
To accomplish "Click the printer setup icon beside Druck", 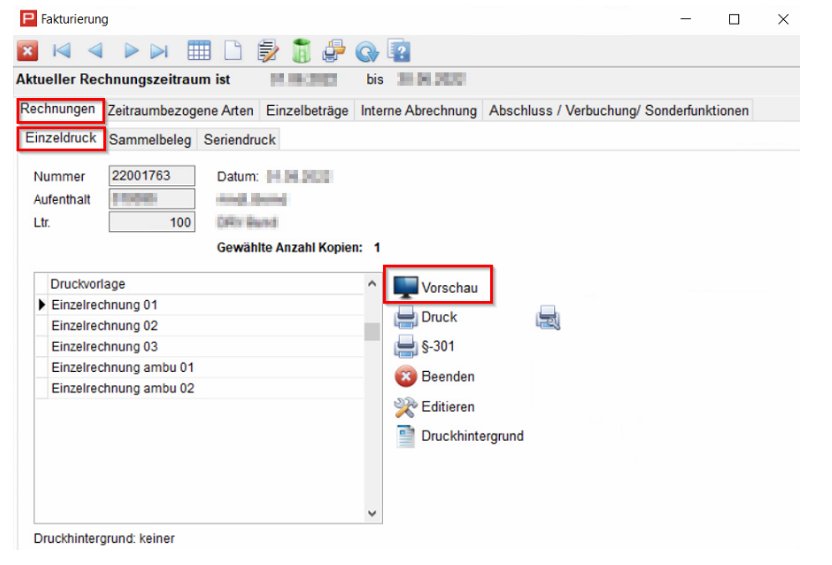I will (x=548, y=318).
